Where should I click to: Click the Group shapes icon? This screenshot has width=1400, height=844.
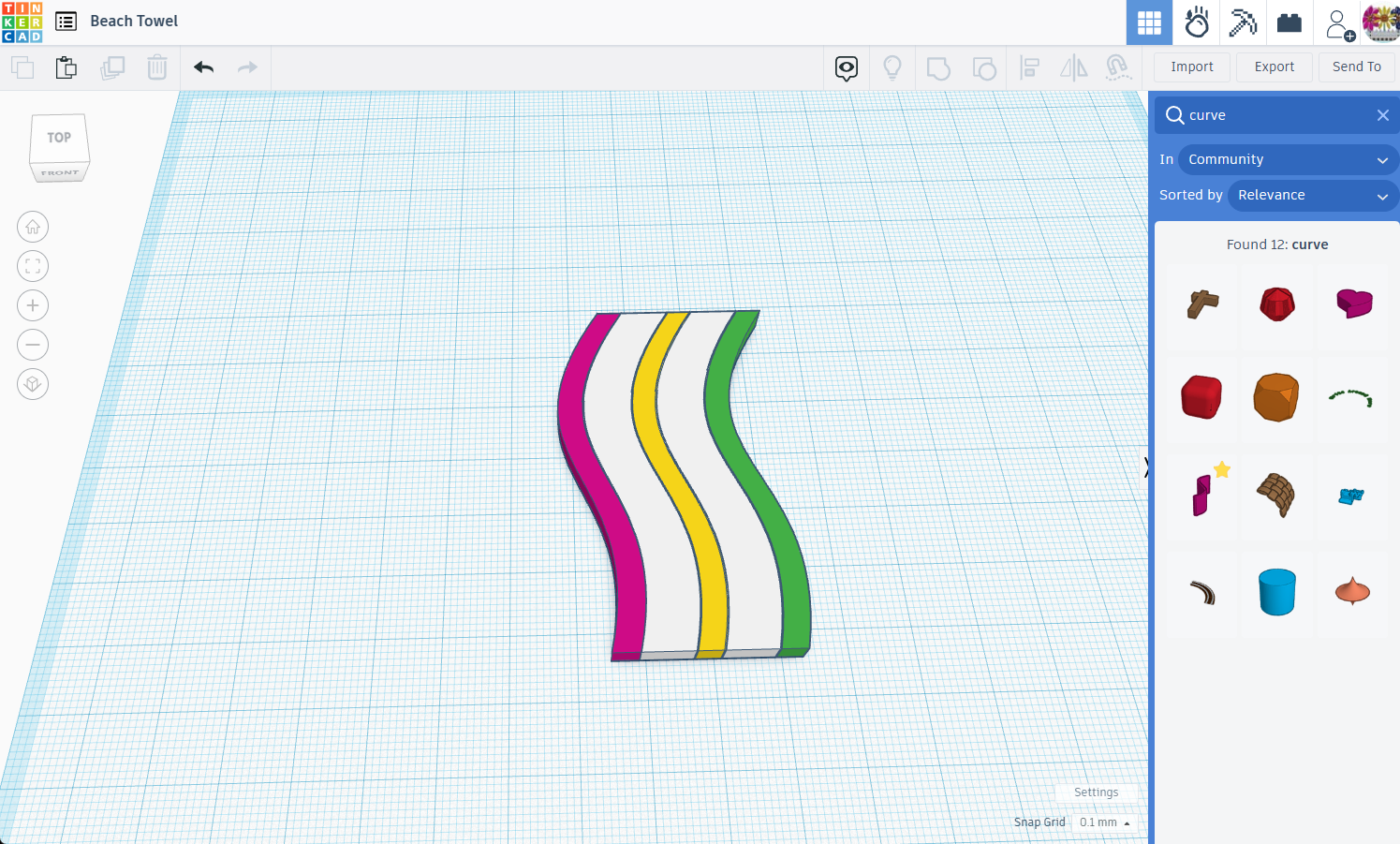(938, 68)
